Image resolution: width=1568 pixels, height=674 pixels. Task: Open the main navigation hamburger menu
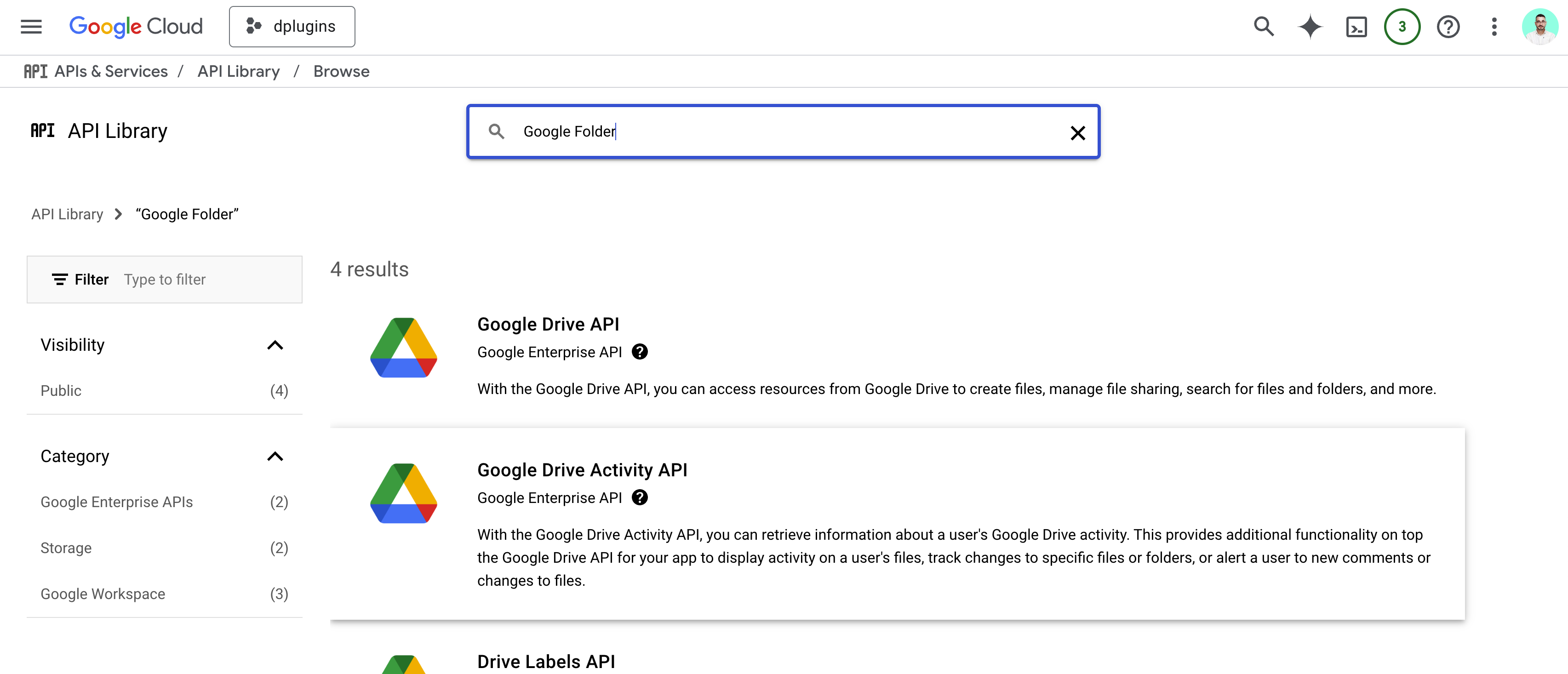click(31, 27)
